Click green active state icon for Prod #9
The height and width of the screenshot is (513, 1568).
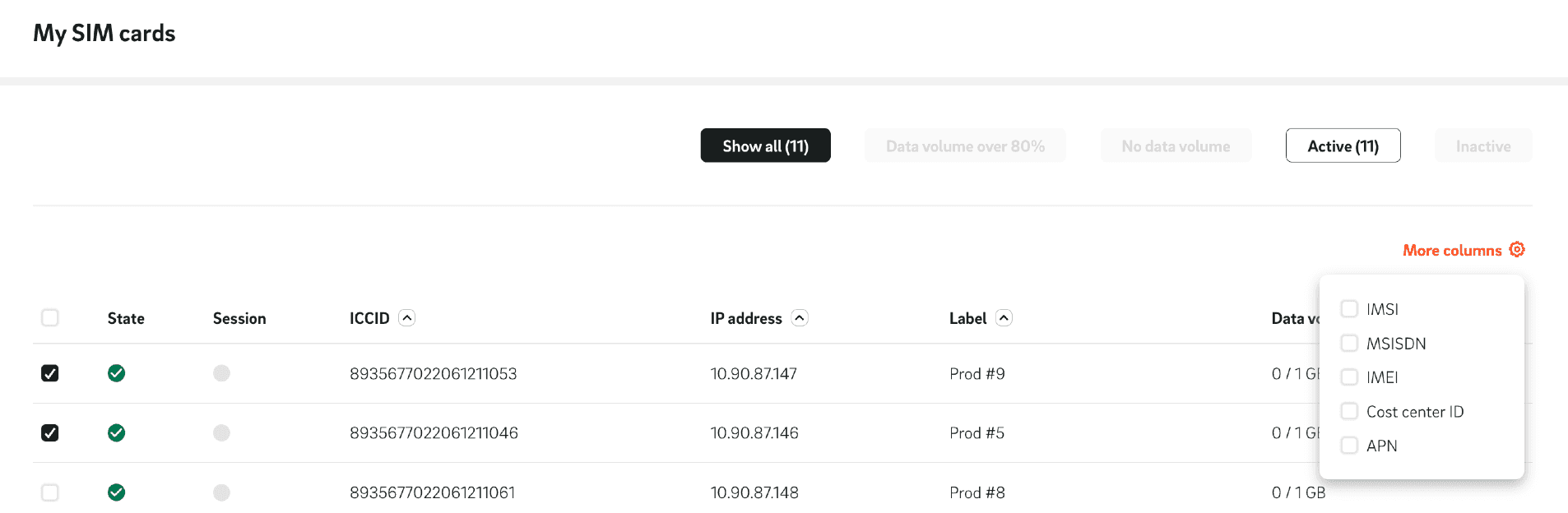117,373
